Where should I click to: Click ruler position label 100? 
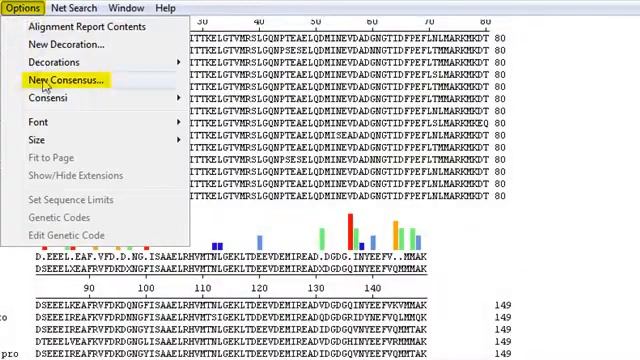coord(146,288)
